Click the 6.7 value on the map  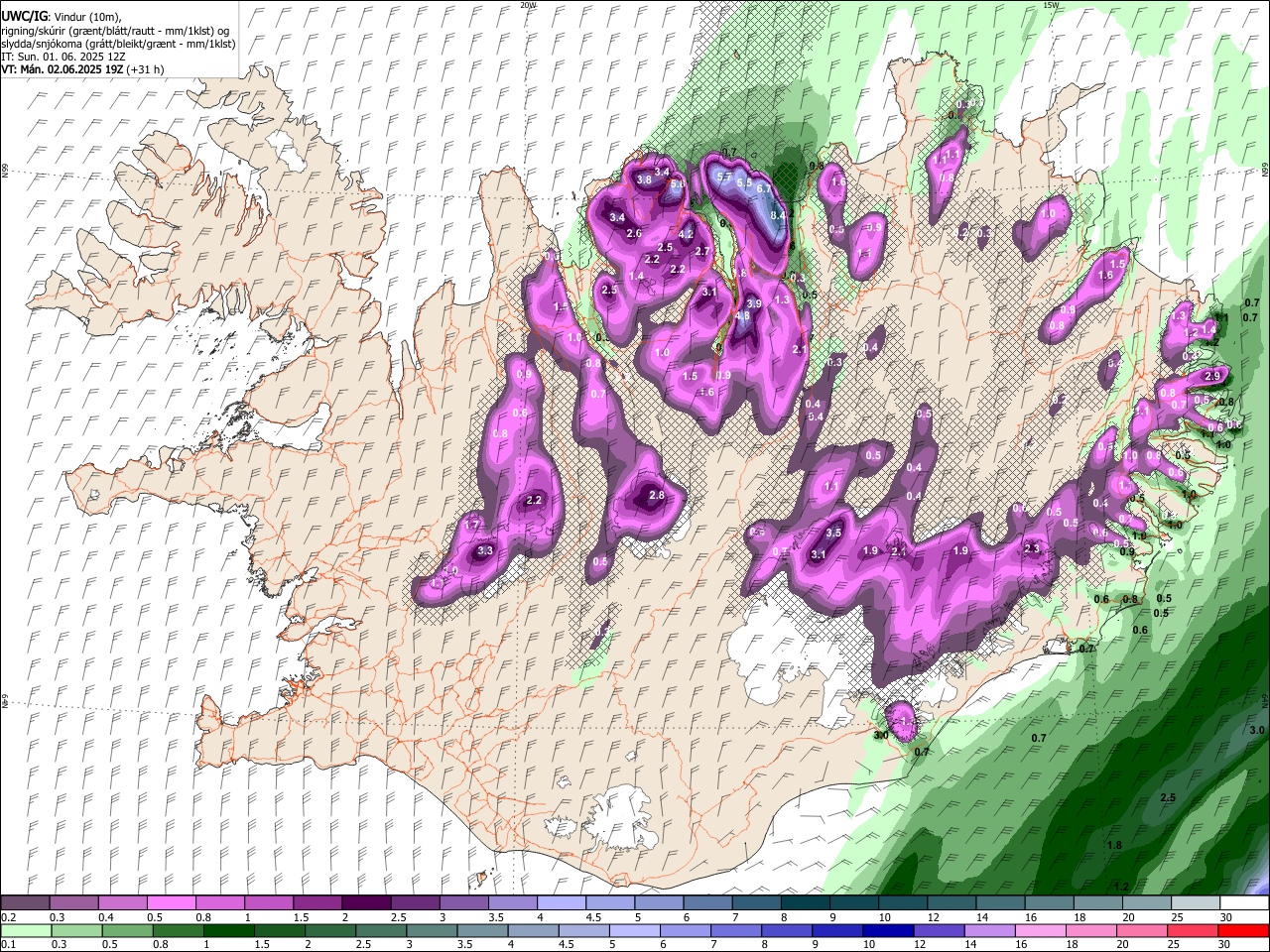tap(763, 187)
